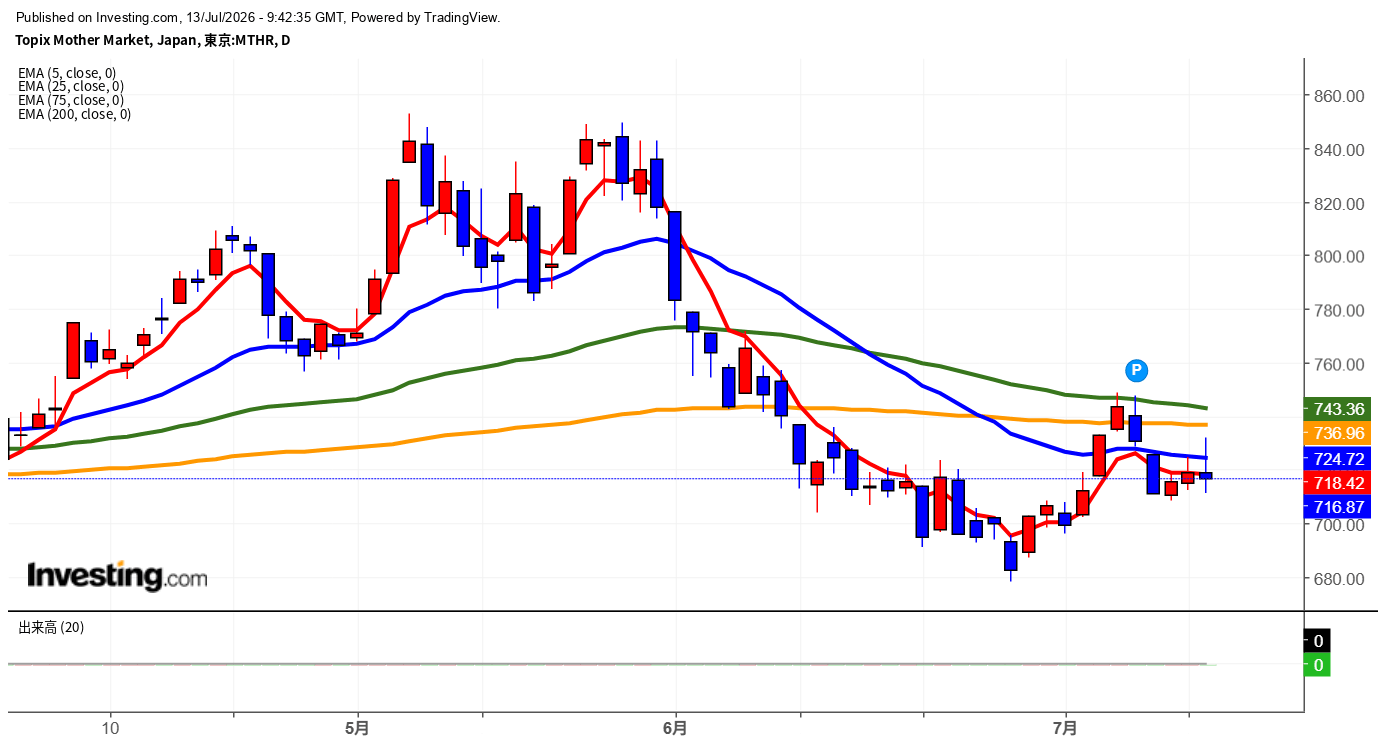Select the EMA (25, close, 0) legend

(71, 87)
